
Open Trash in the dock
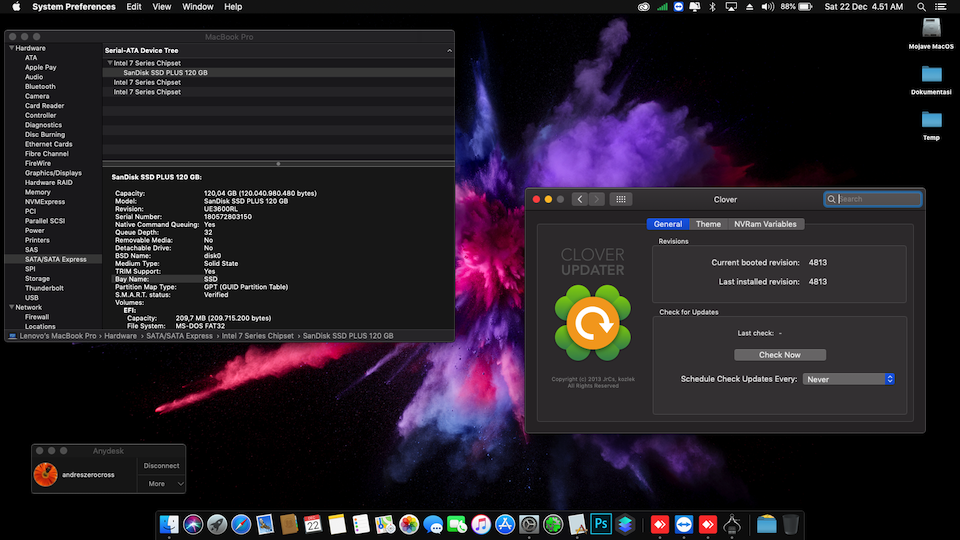pos(790,525)
